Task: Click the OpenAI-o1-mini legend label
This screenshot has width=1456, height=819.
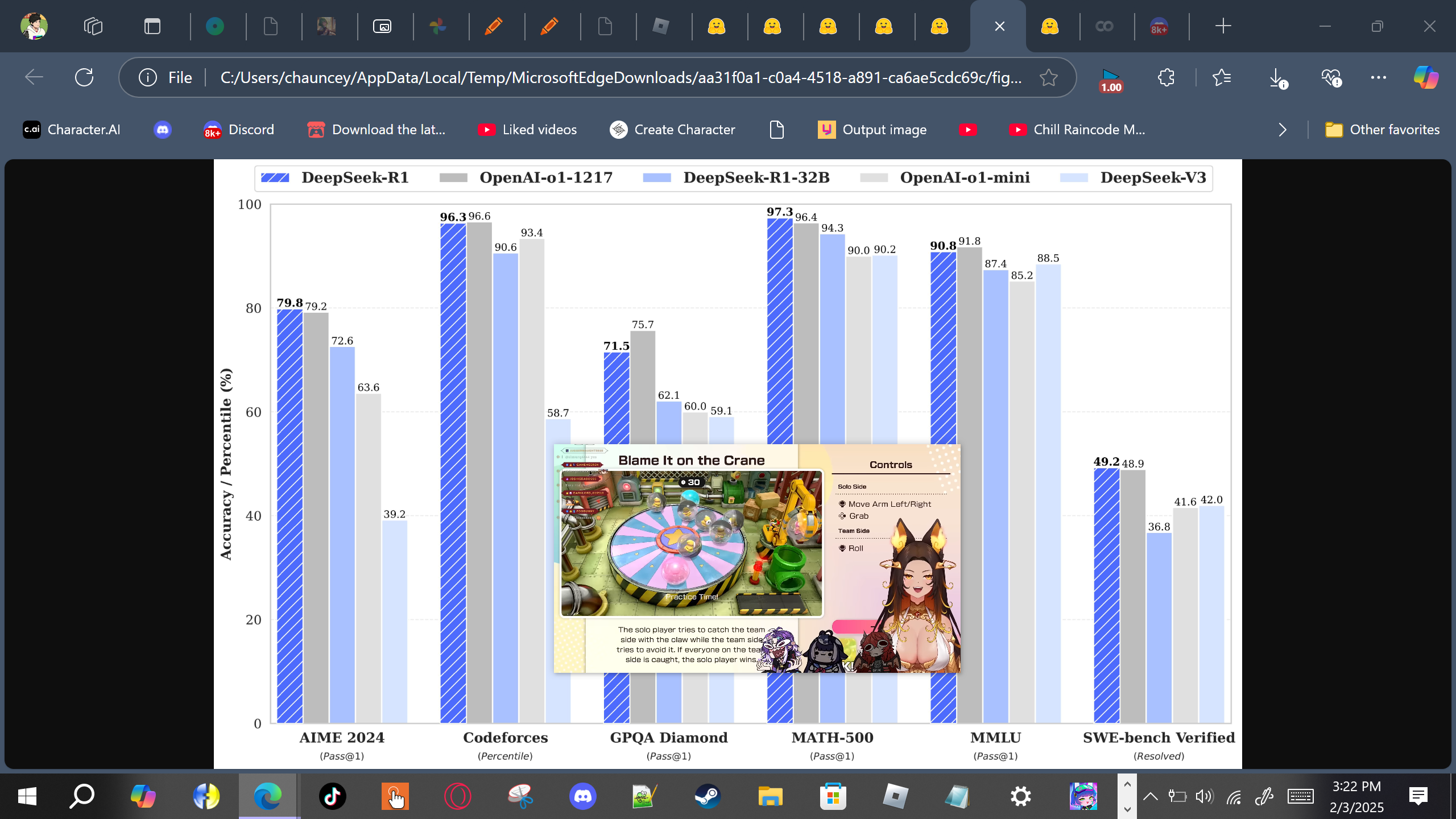Action: coord(965,177)
